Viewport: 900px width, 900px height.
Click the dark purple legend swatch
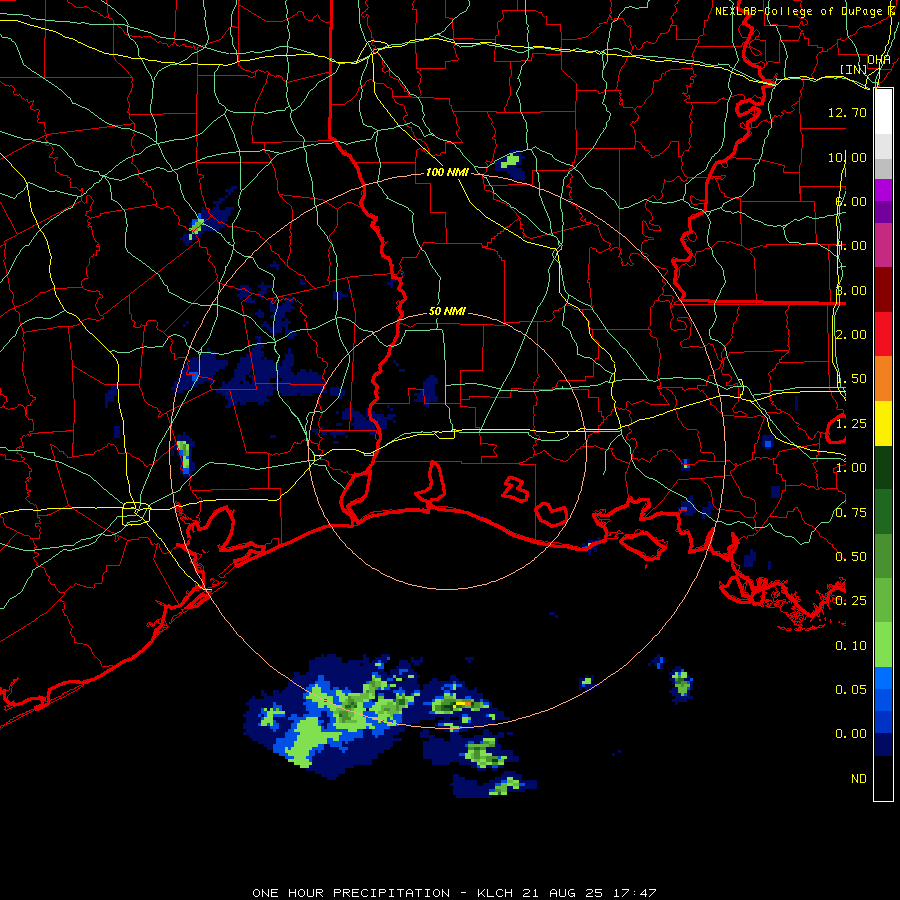883,212
